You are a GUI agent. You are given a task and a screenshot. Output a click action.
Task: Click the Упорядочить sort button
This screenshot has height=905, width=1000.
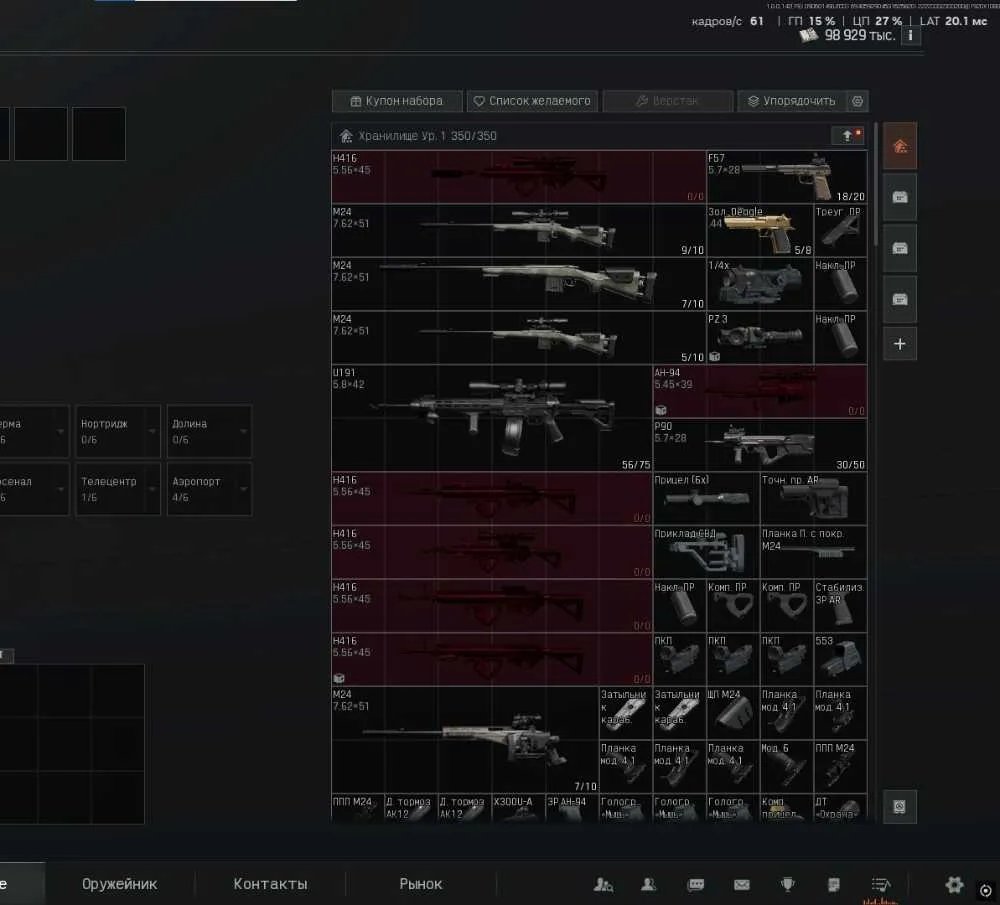pyautogui.click(x=792, y=101)
